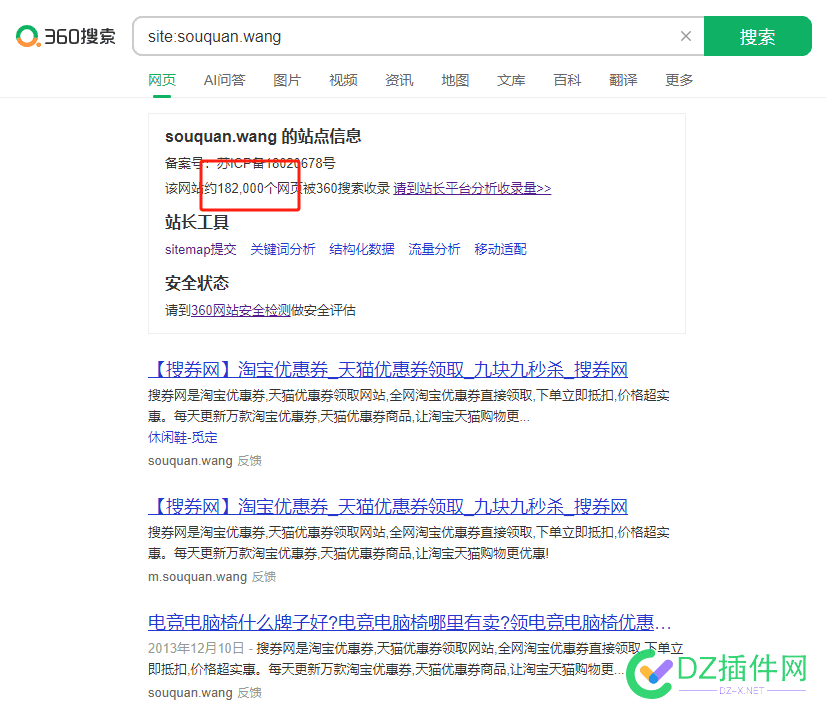826x714 pixels.
Task: Open the 搜券网 result for m.souquan.wang
Action: (388, 506)
